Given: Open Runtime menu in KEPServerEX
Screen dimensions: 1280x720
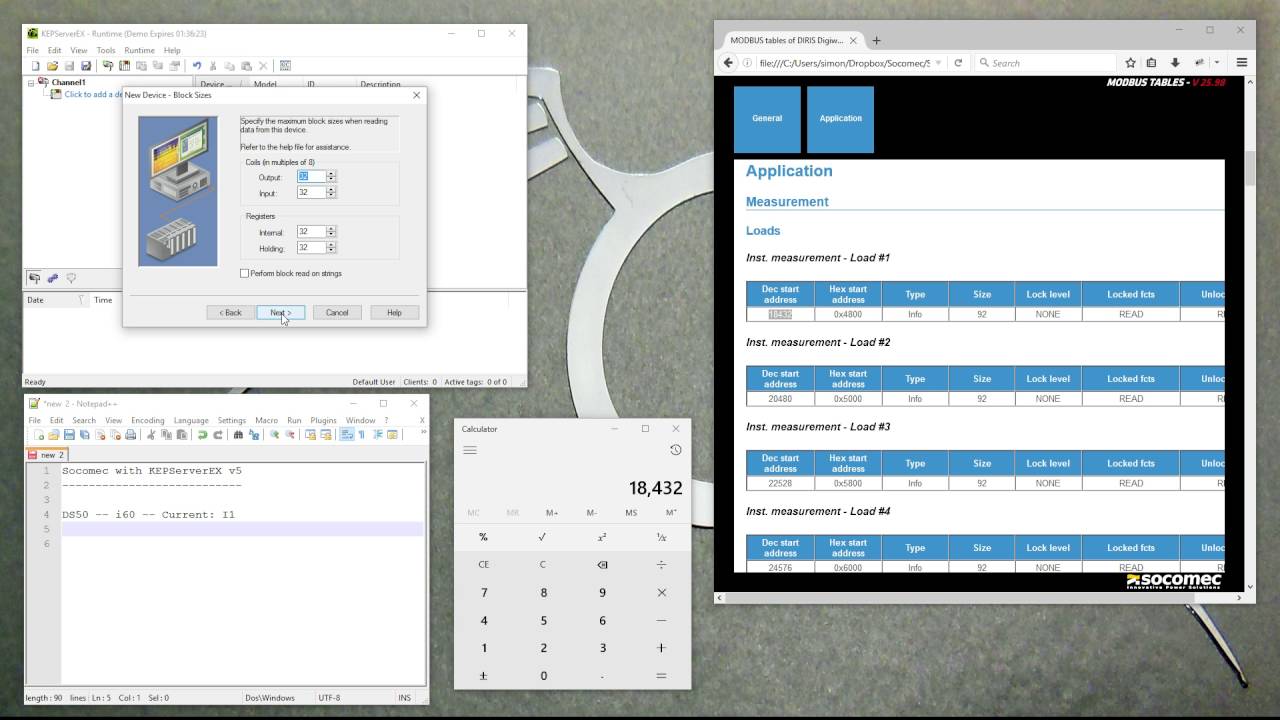Looking at the screenshot, I should (x=139, y=50).
